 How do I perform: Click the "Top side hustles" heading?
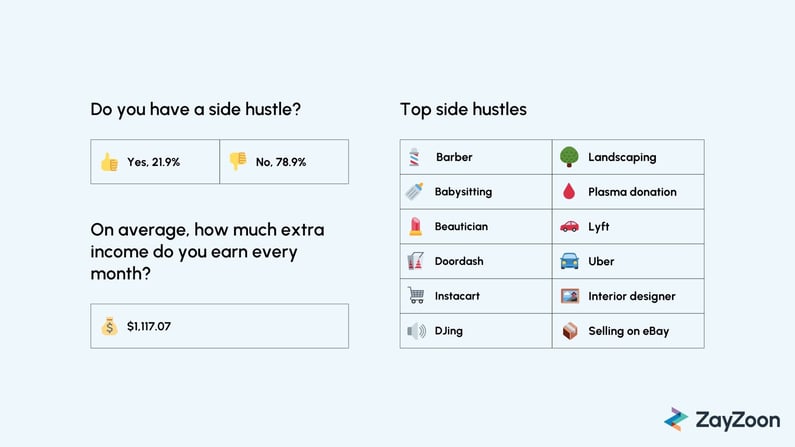click(463, 109)
